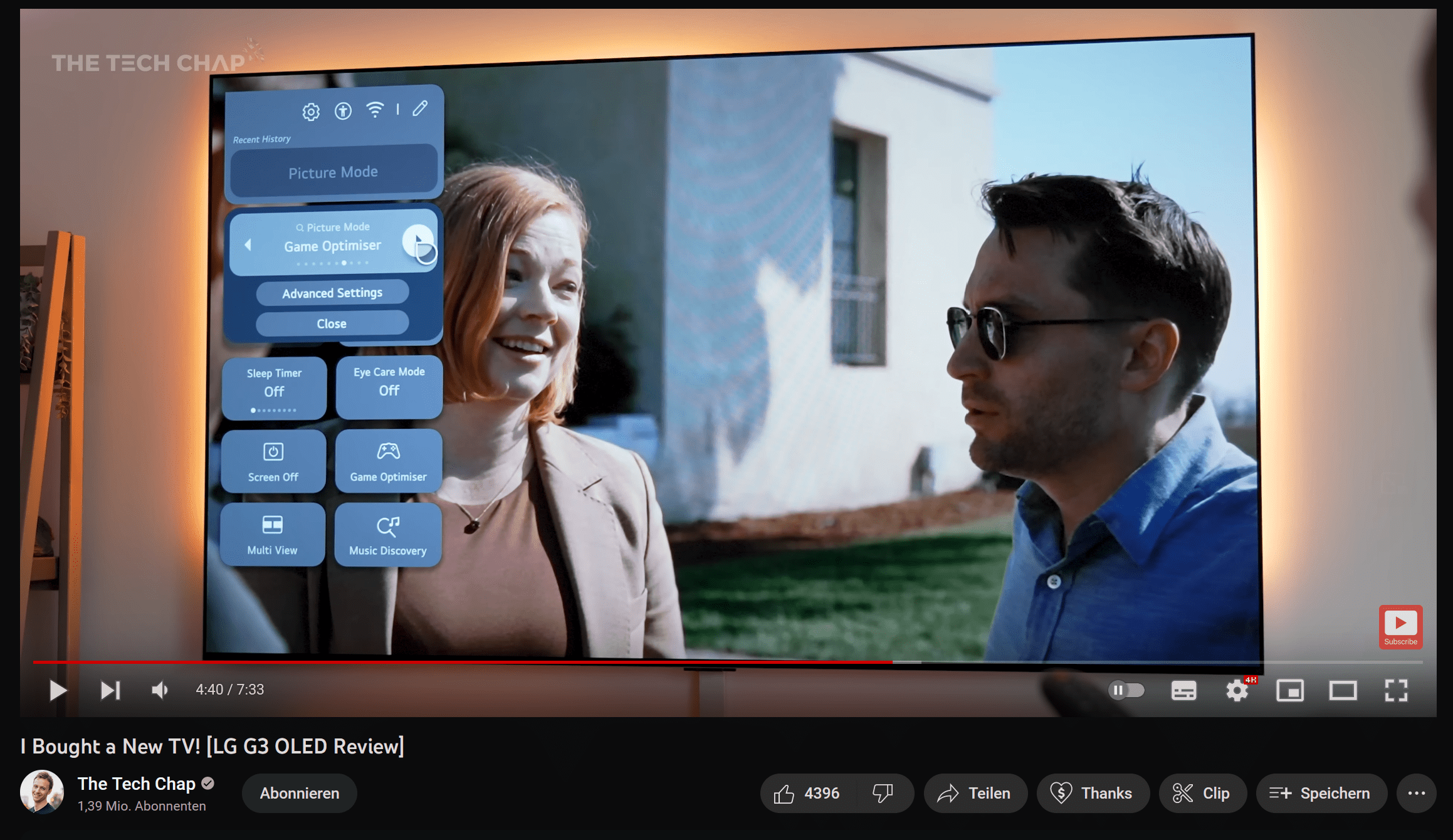Send a Thanks donation

[1093, 793]
